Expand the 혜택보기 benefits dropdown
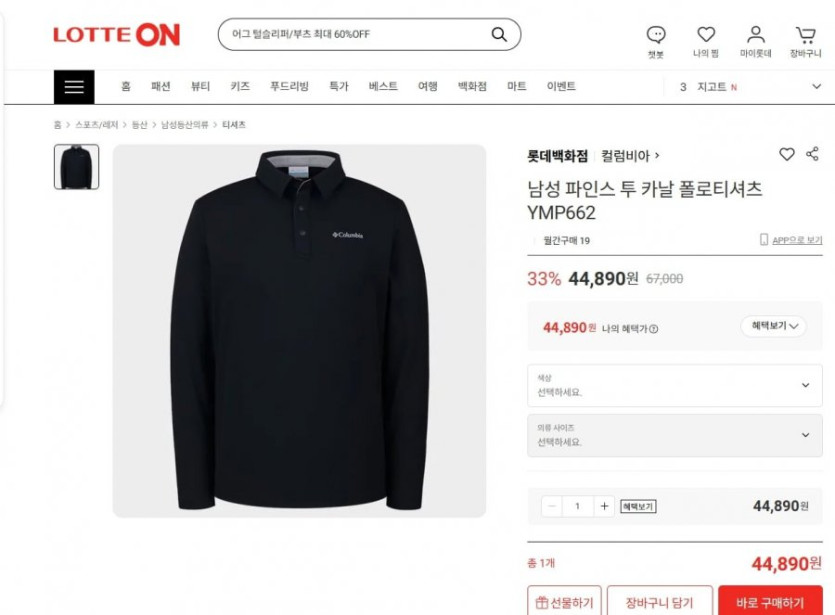This screenshot has height=615, width=835. [774, 326]
